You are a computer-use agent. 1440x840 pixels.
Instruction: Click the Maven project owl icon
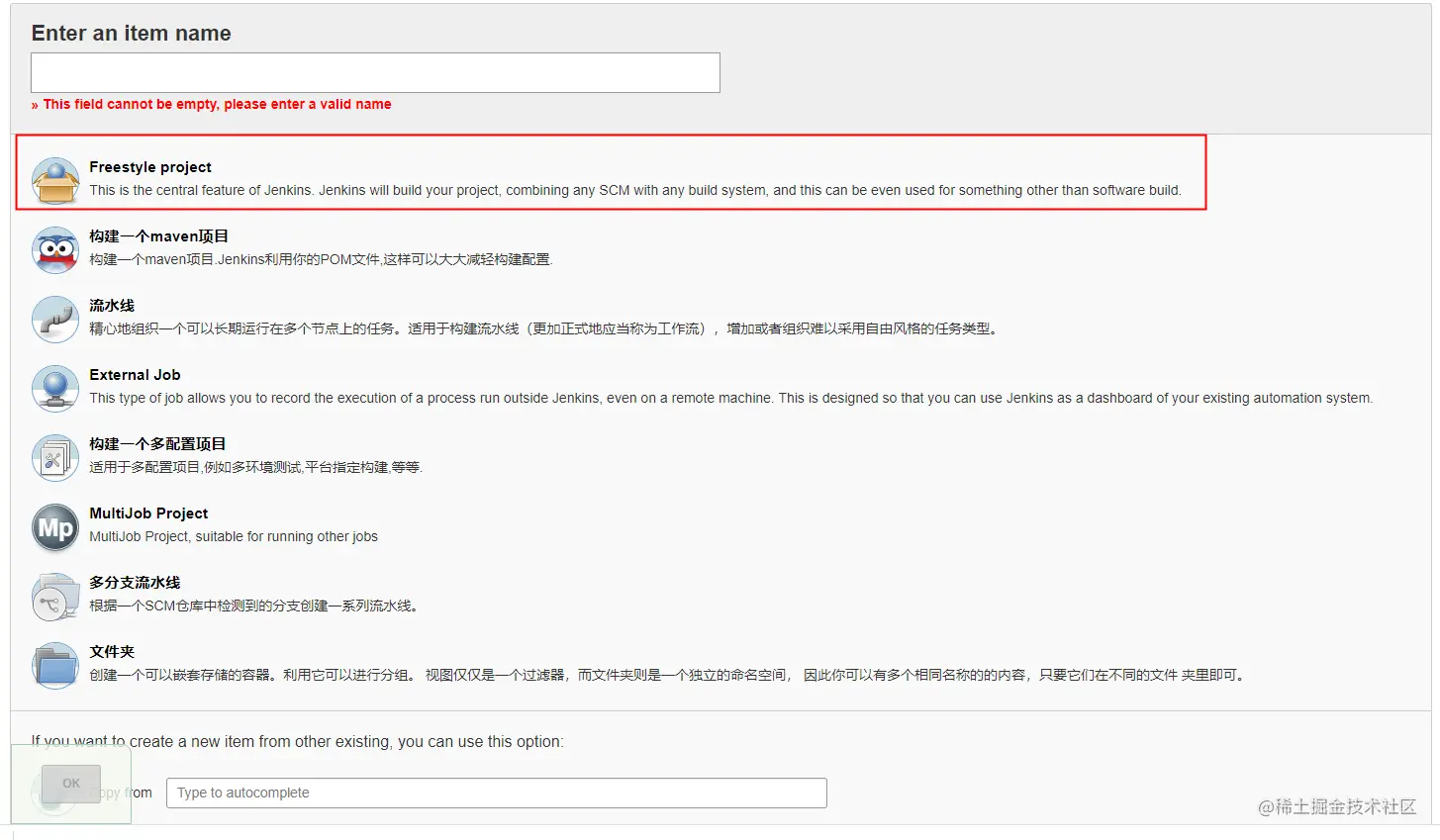click(x=55, y=250)
